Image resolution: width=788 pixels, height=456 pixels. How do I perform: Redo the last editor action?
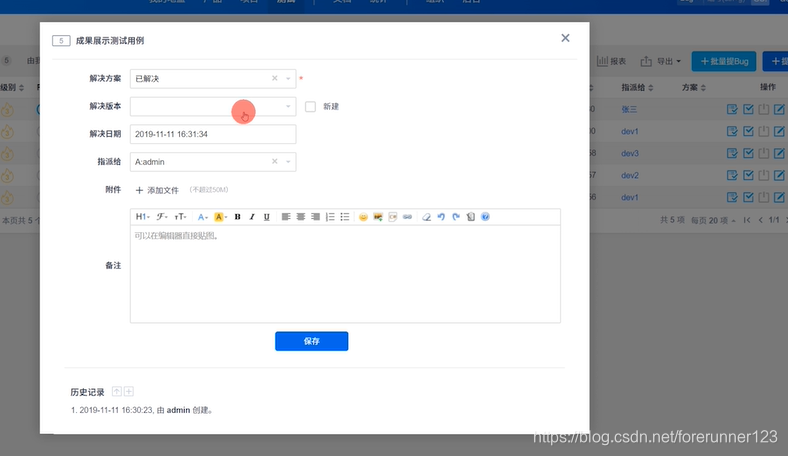(456, 217)
